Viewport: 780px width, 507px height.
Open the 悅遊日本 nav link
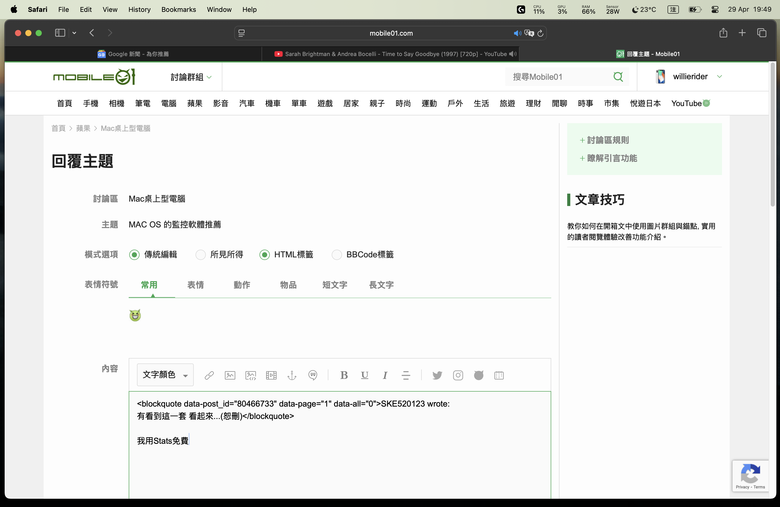pos(645,103)
